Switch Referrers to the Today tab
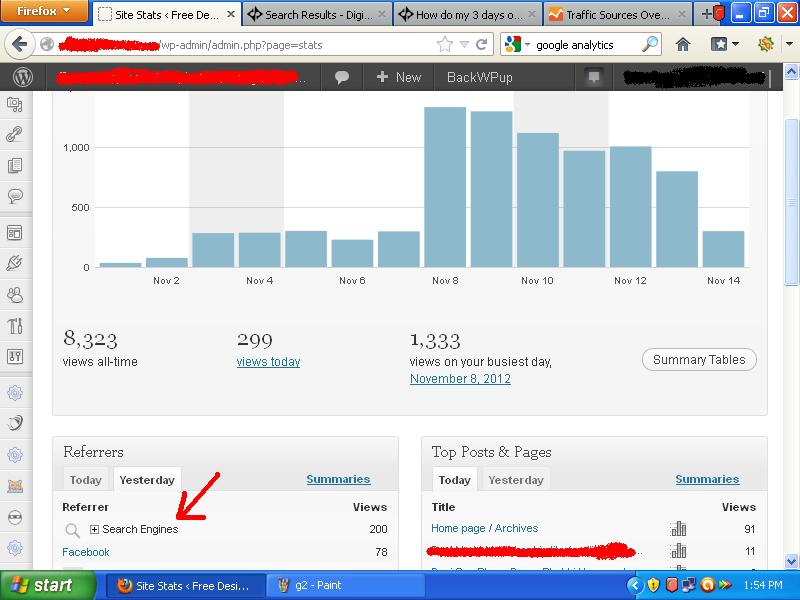800x600 pixels. point(86,480)
